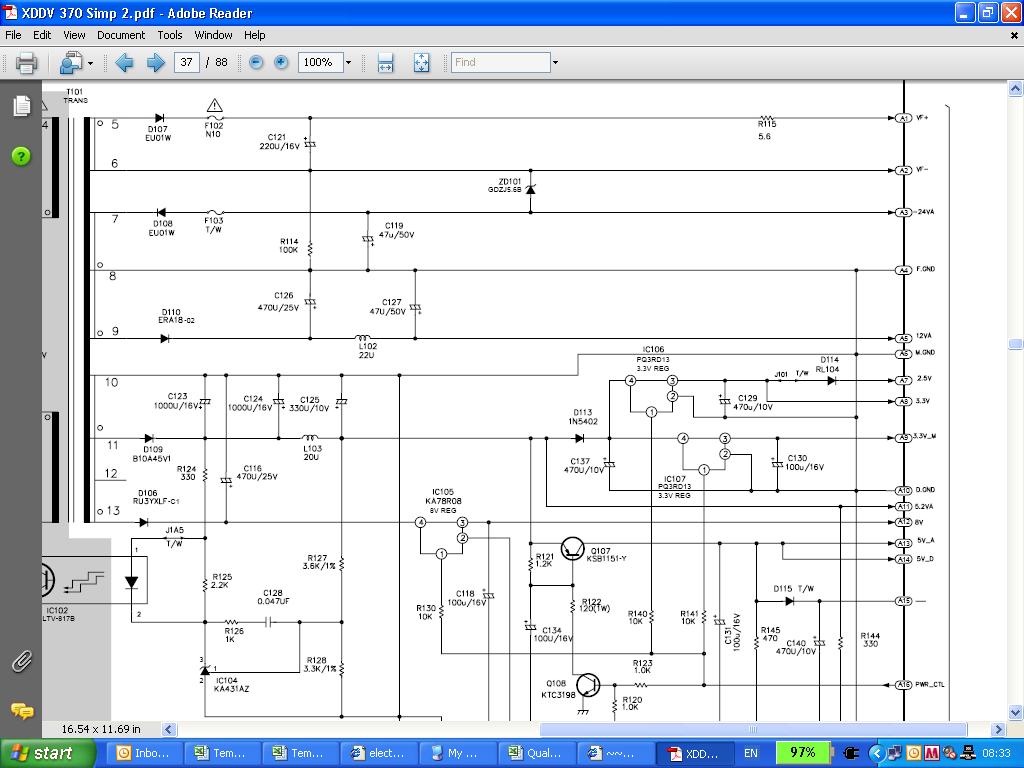Click the 97% battery indicator
Screen dimensions: 1024x768
click(803, 753)
